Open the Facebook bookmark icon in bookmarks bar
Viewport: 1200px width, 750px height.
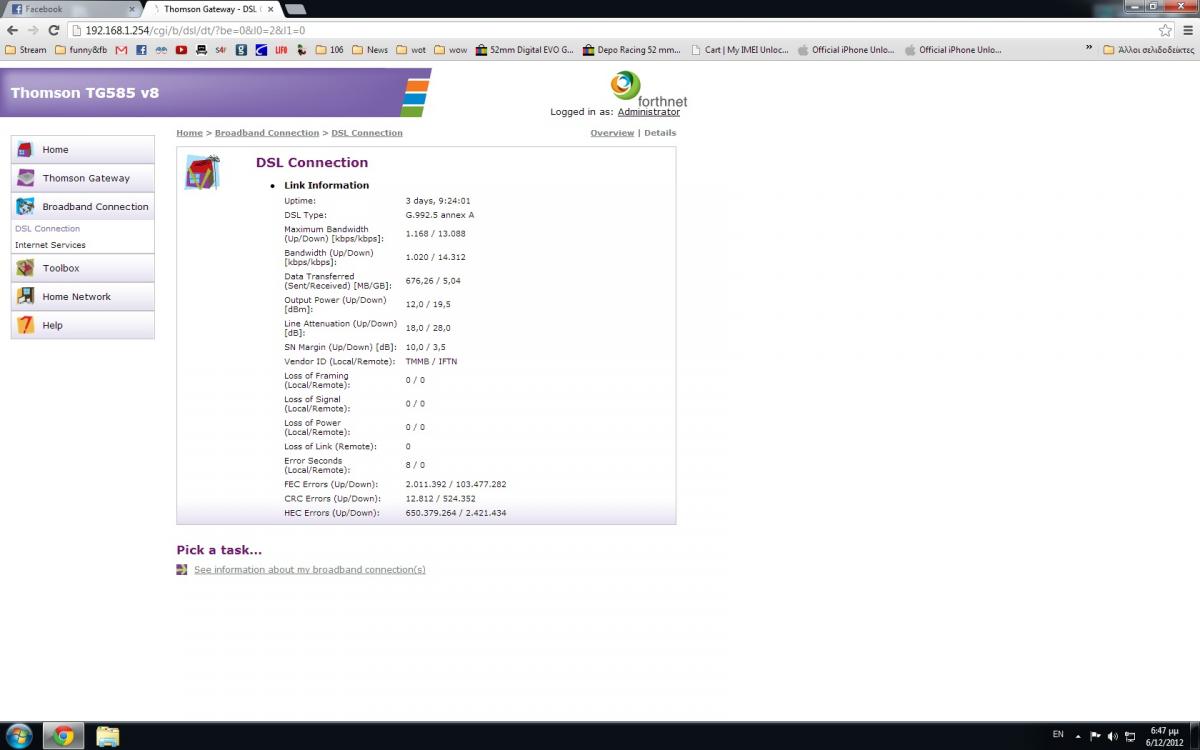[141, 50]
